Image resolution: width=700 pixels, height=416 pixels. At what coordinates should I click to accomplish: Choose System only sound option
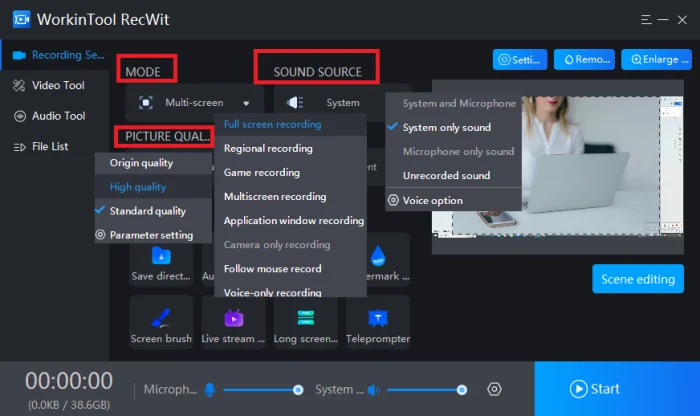(454, 128)
